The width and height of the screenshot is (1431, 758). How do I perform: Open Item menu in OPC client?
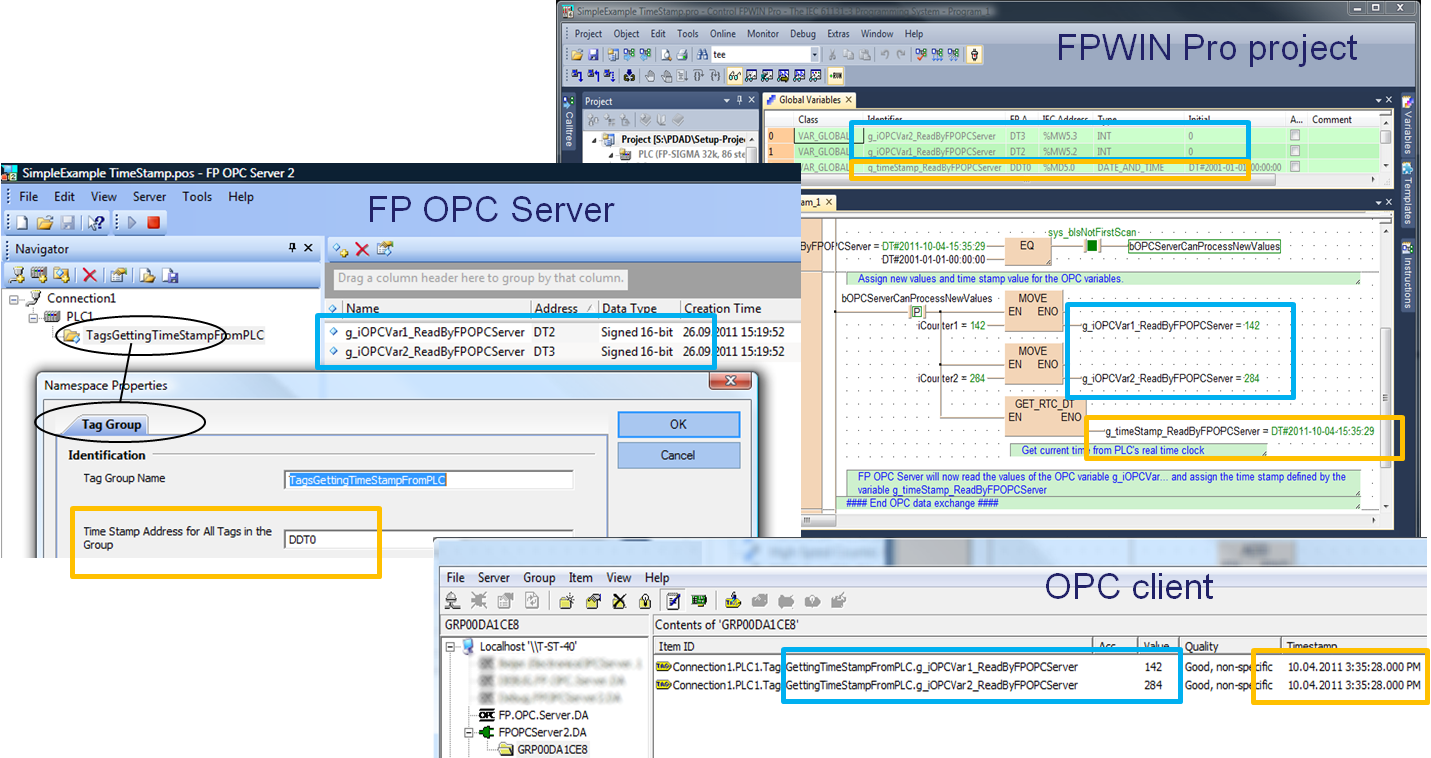[581, 578]
